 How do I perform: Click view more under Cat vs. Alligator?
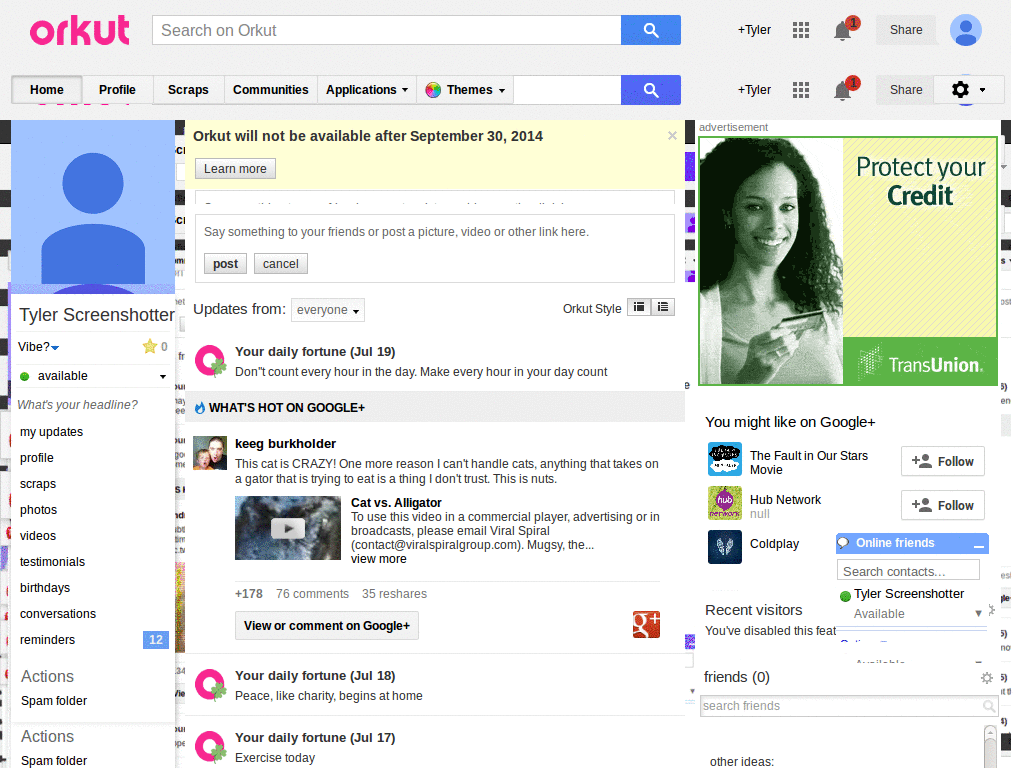click(x=379, y=559)
